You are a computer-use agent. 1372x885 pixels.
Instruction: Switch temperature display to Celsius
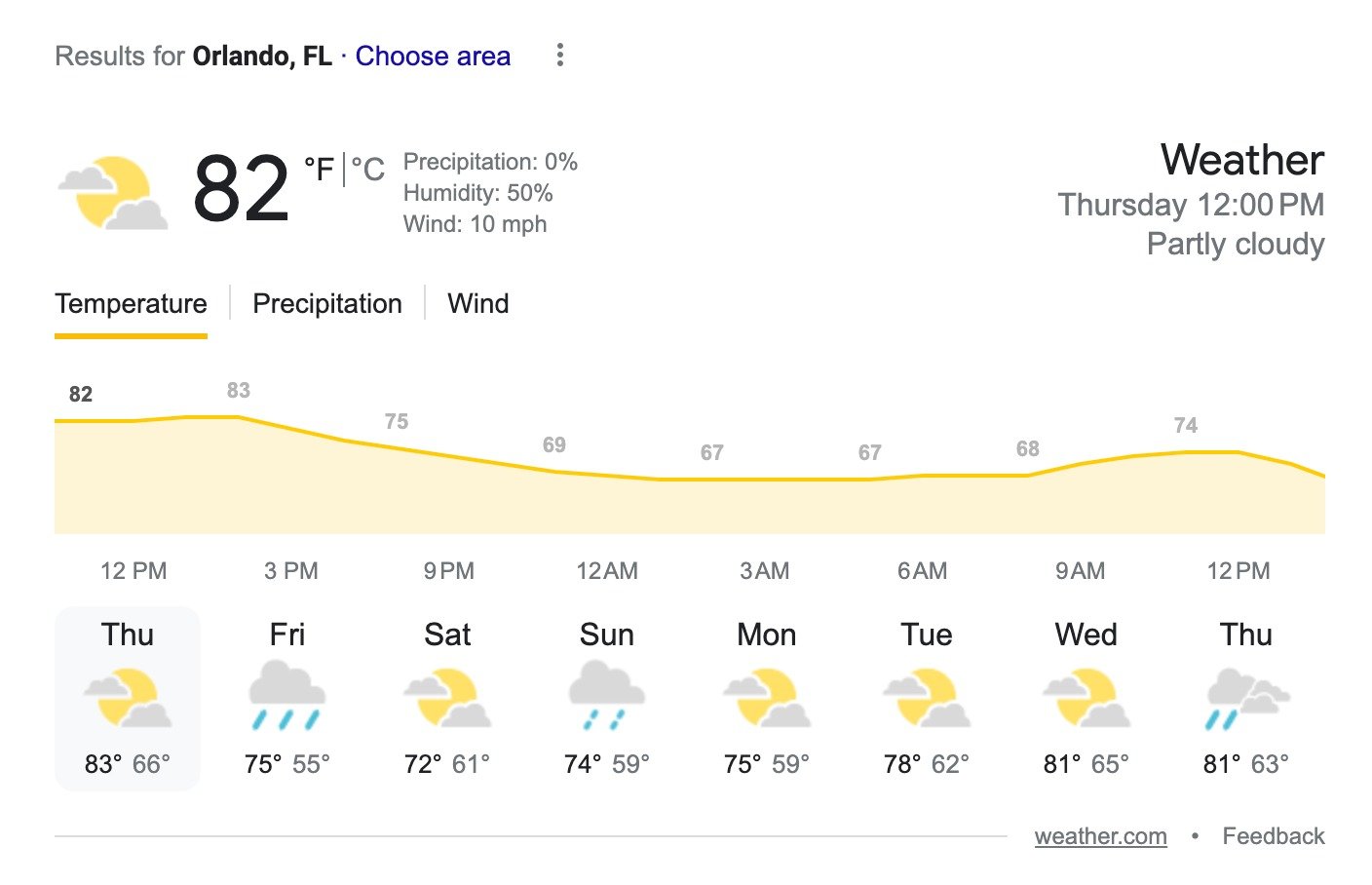[x=370, y=168]
